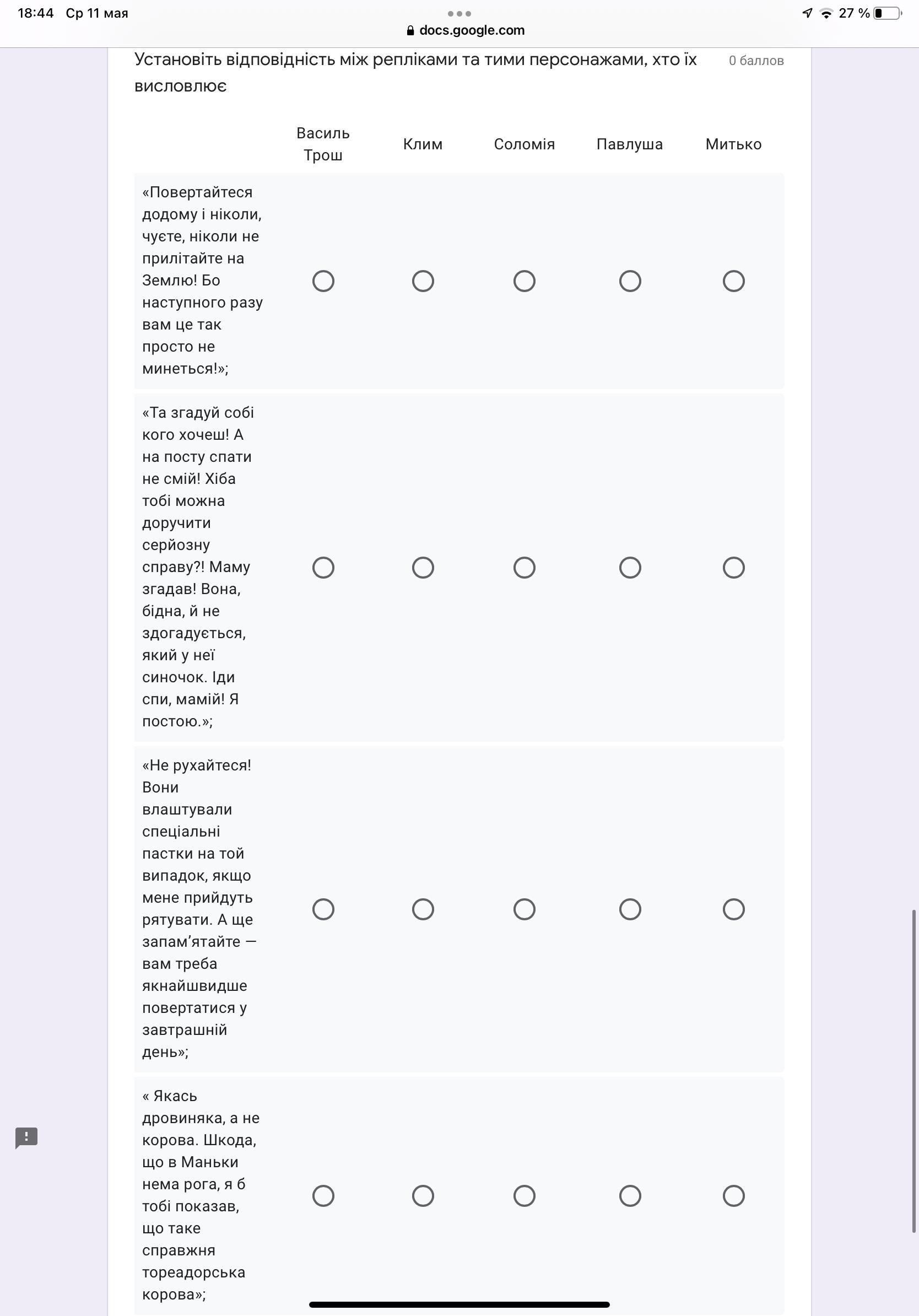Select Павлуша for «Якась дровиняка» quote
The image size is (919, 1316).
tap(630, 1196)
